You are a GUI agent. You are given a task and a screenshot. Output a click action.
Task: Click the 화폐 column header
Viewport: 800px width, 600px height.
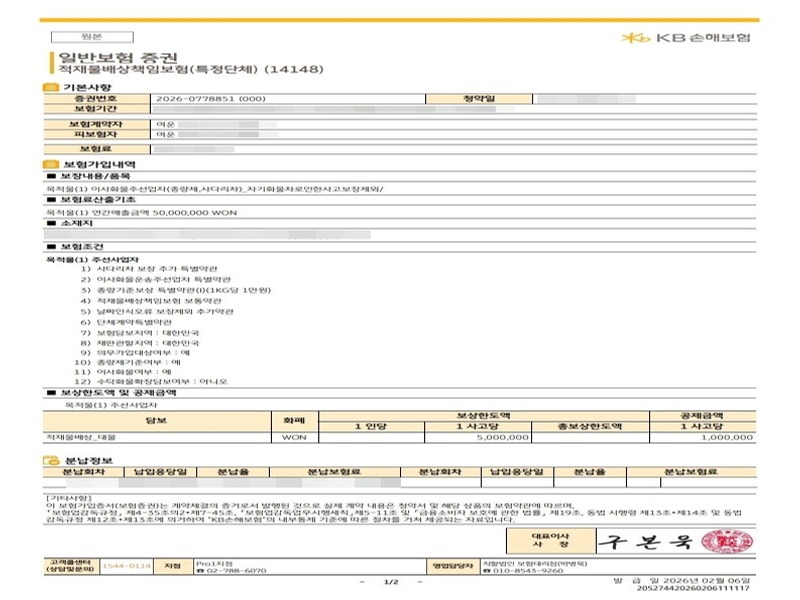pos(294,421)
